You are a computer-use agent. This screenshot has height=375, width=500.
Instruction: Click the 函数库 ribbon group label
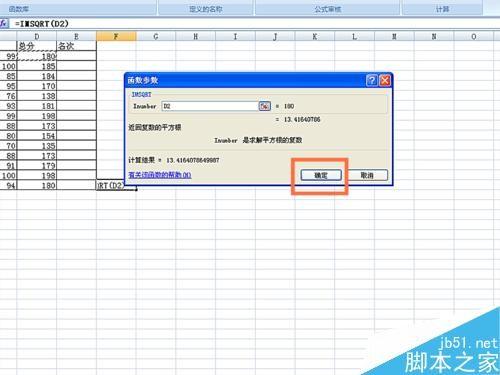[x=19, y=9]
